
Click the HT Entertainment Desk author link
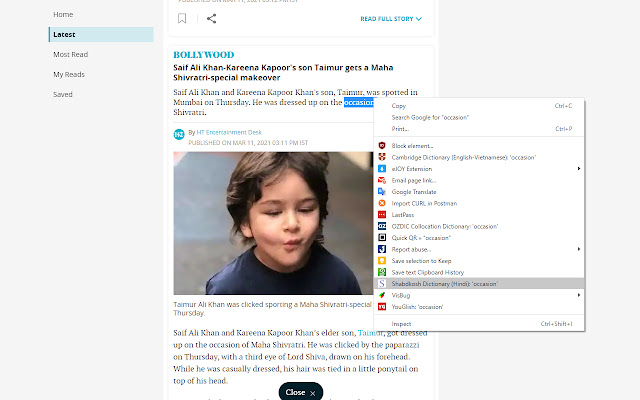click(x=229, y=132)
